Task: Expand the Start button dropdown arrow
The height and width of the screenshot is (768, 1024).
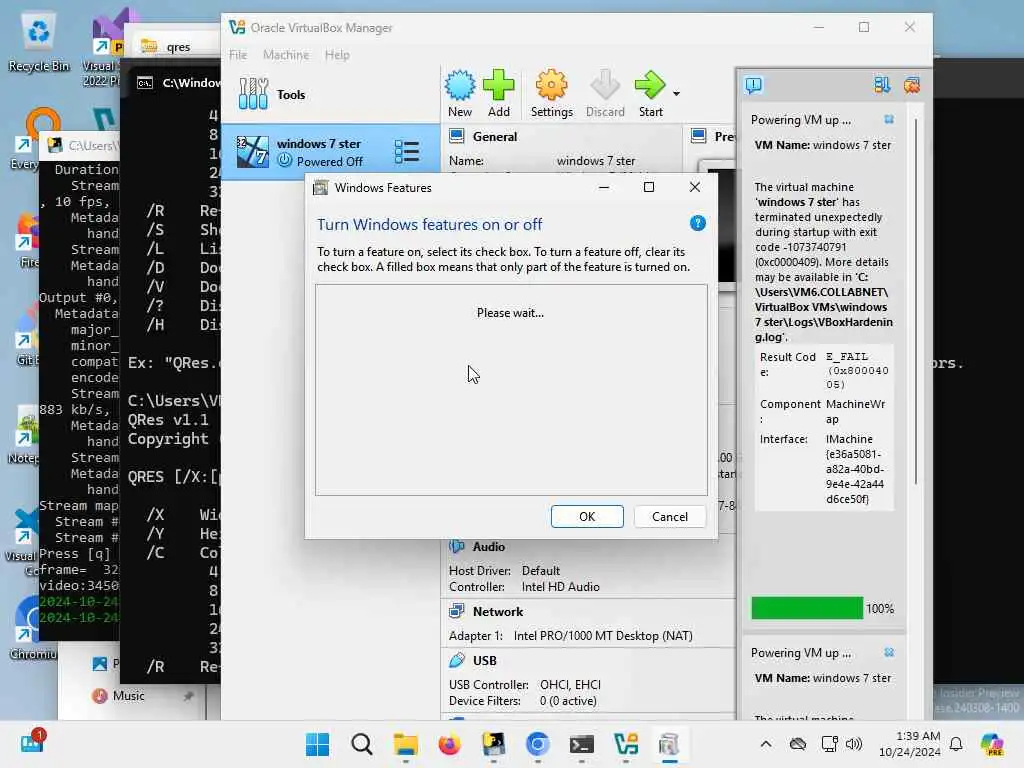Action: point(677,94)
